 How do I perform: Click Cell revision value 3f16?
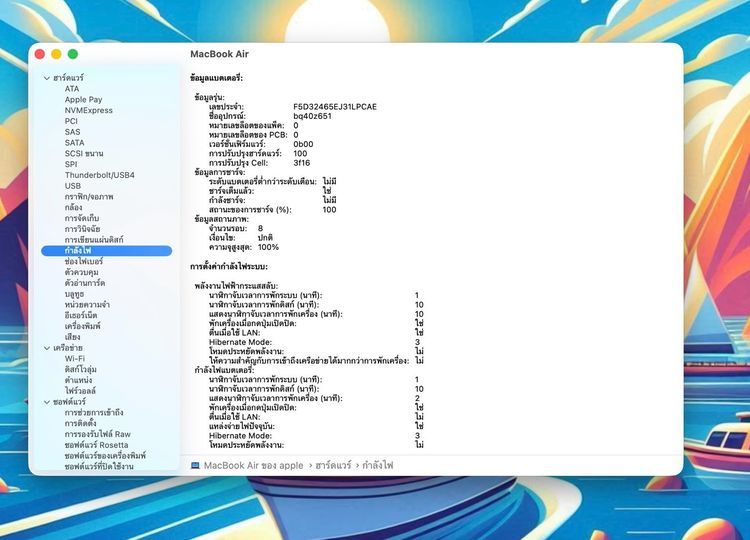(302, 163)
